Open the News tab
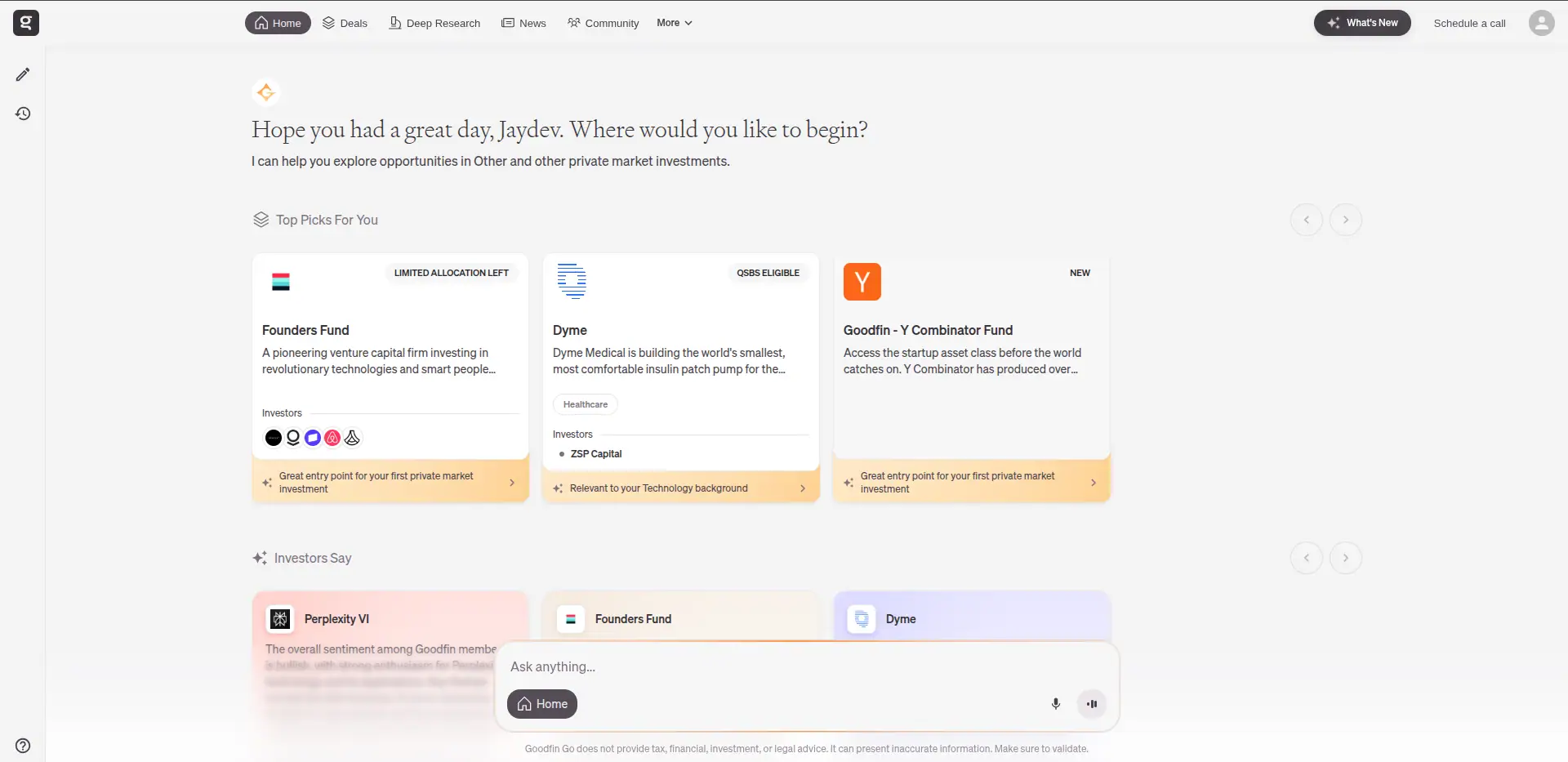The height and width of the screenshot is (762, 1568). (523, 23)
